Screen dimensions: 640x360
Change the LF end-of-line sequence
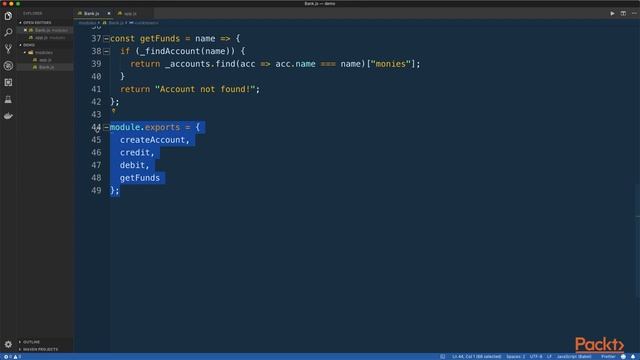[549, 357]
